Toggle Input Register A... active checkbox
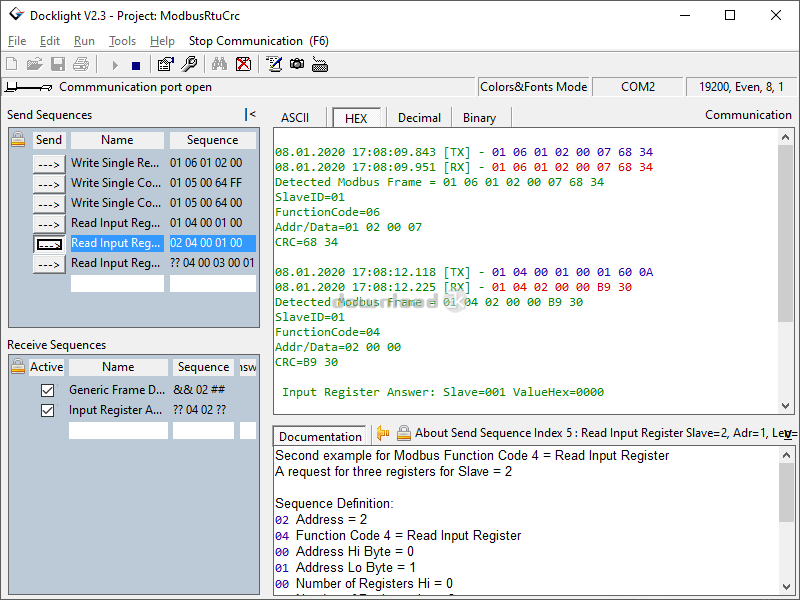 (x=47, y=410)
